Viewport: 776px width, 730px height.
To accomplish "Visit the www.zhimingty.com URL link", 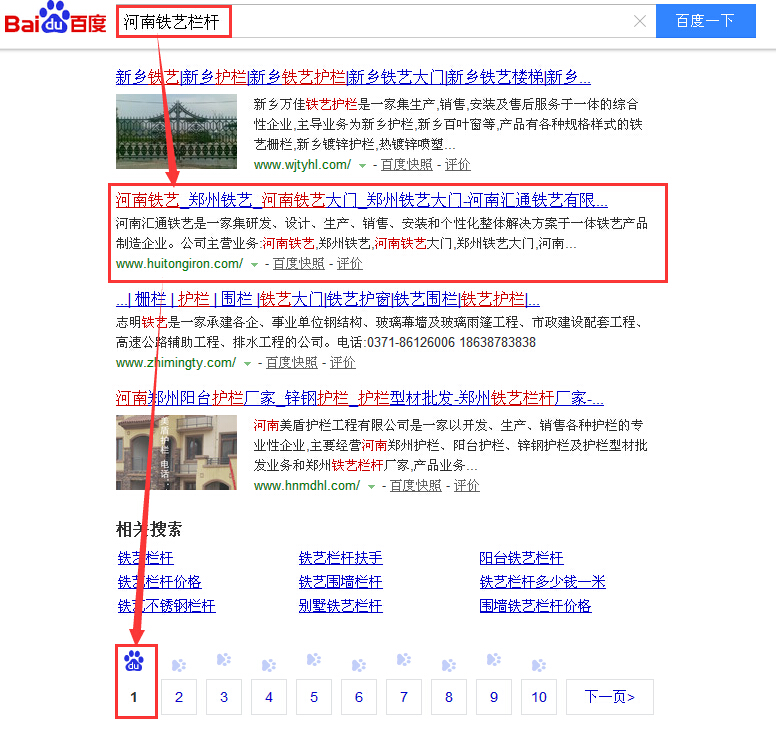I will [176, 363].
